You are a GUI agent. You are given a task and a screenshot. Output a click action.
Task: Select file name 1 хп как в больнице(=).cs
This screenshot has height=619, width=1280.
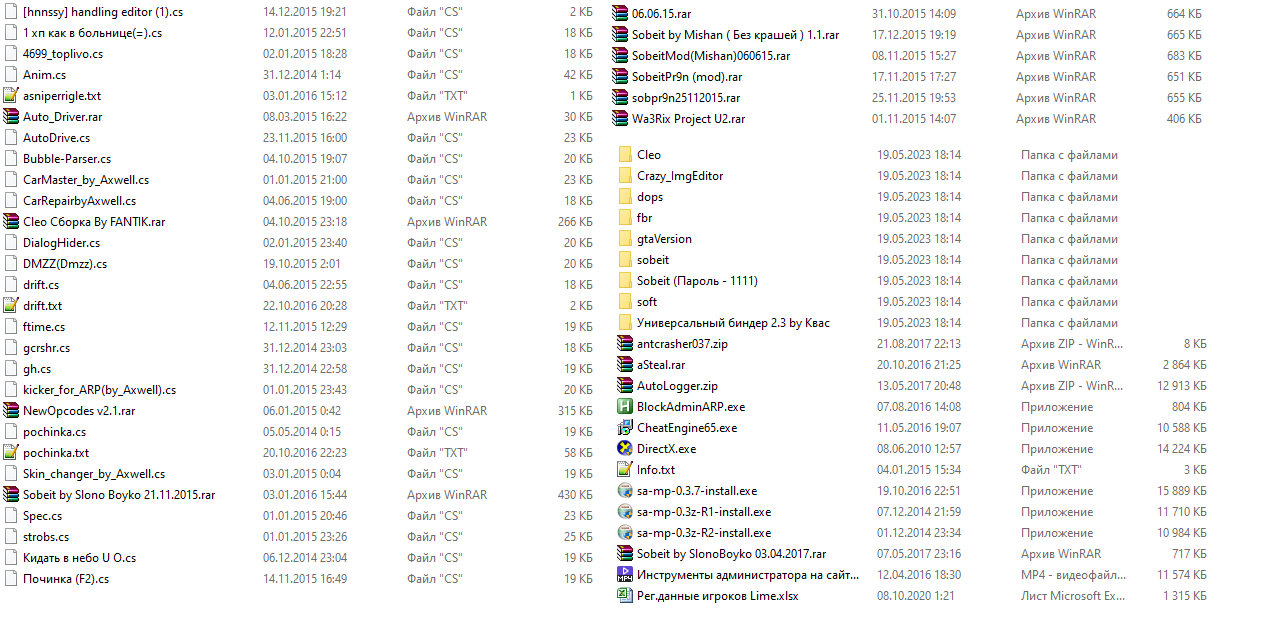(x=92, y=33)
